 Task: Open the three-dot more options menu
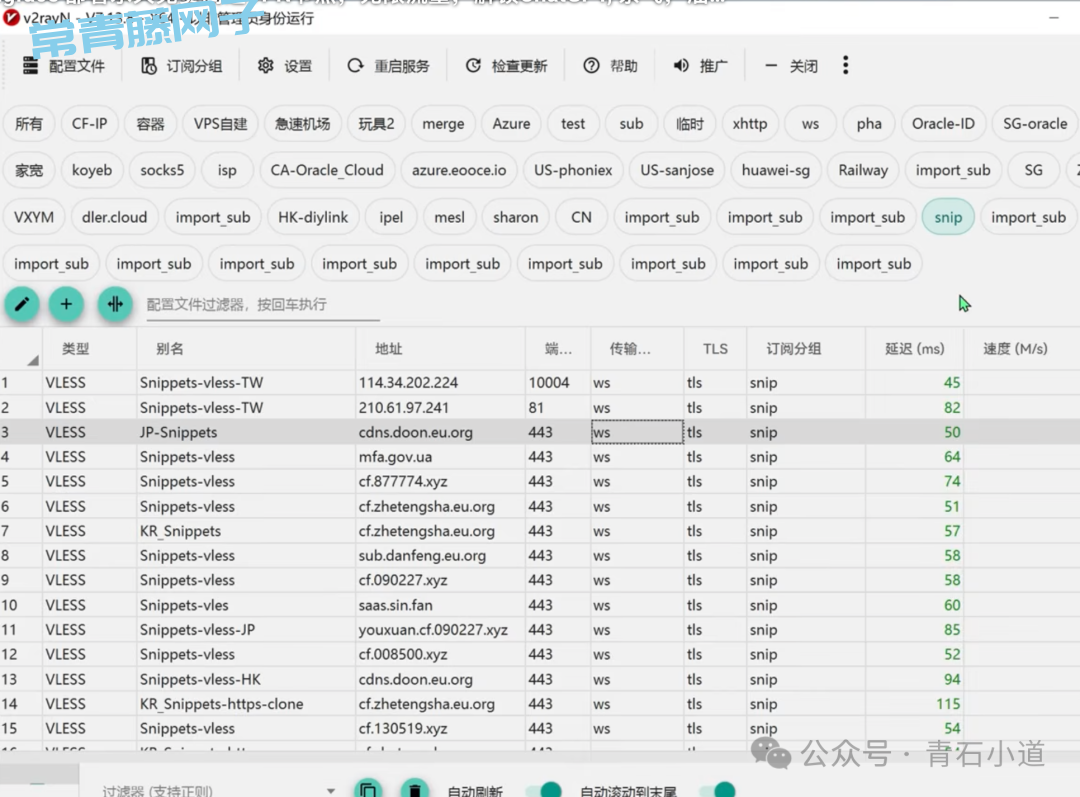pyautogui.click(x=845, y=65)
